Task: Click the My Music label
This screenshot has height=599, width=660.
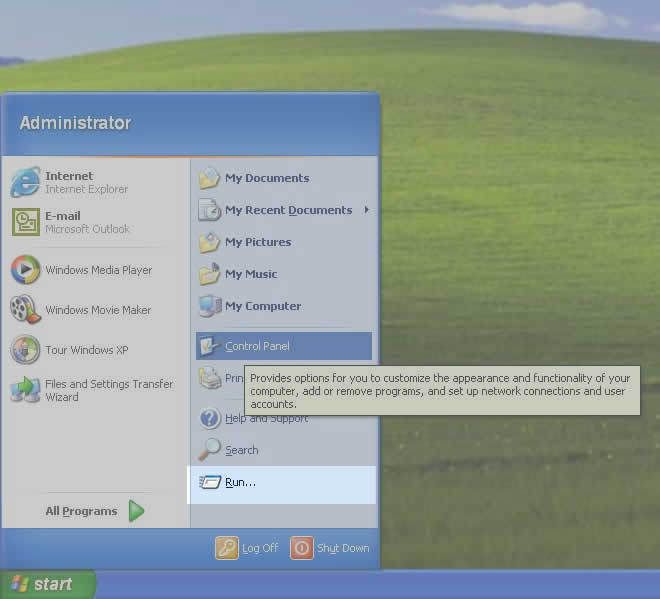Action: click(251, 274)
